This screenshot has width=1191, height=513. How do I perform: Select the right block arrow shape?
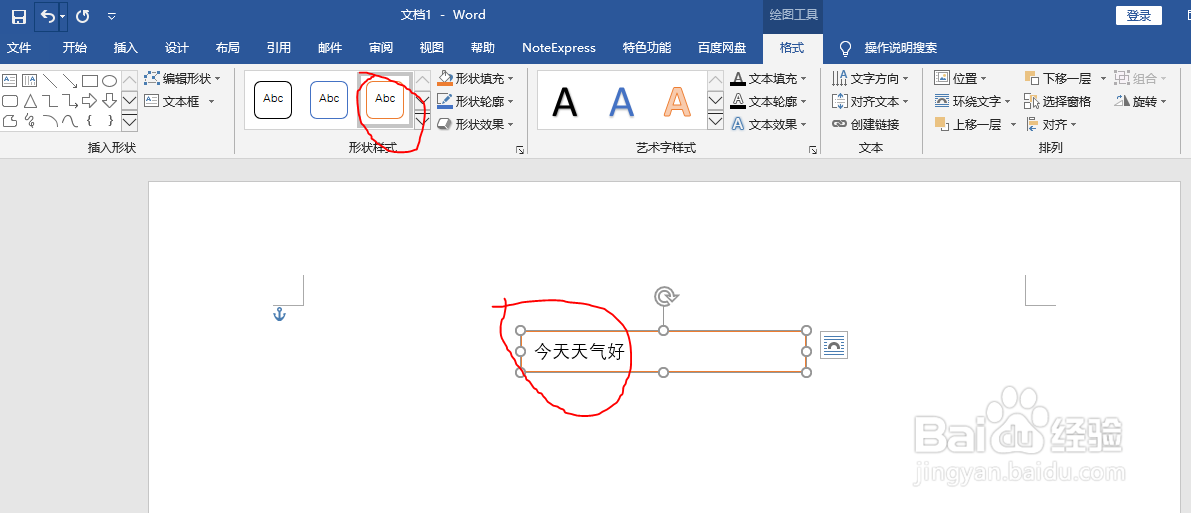[x=90, y=100]
